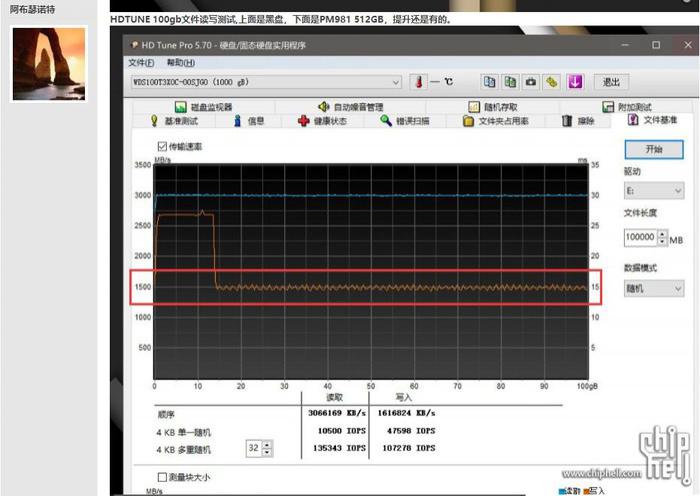Open the 健康状态 tab

pos(323,121)
